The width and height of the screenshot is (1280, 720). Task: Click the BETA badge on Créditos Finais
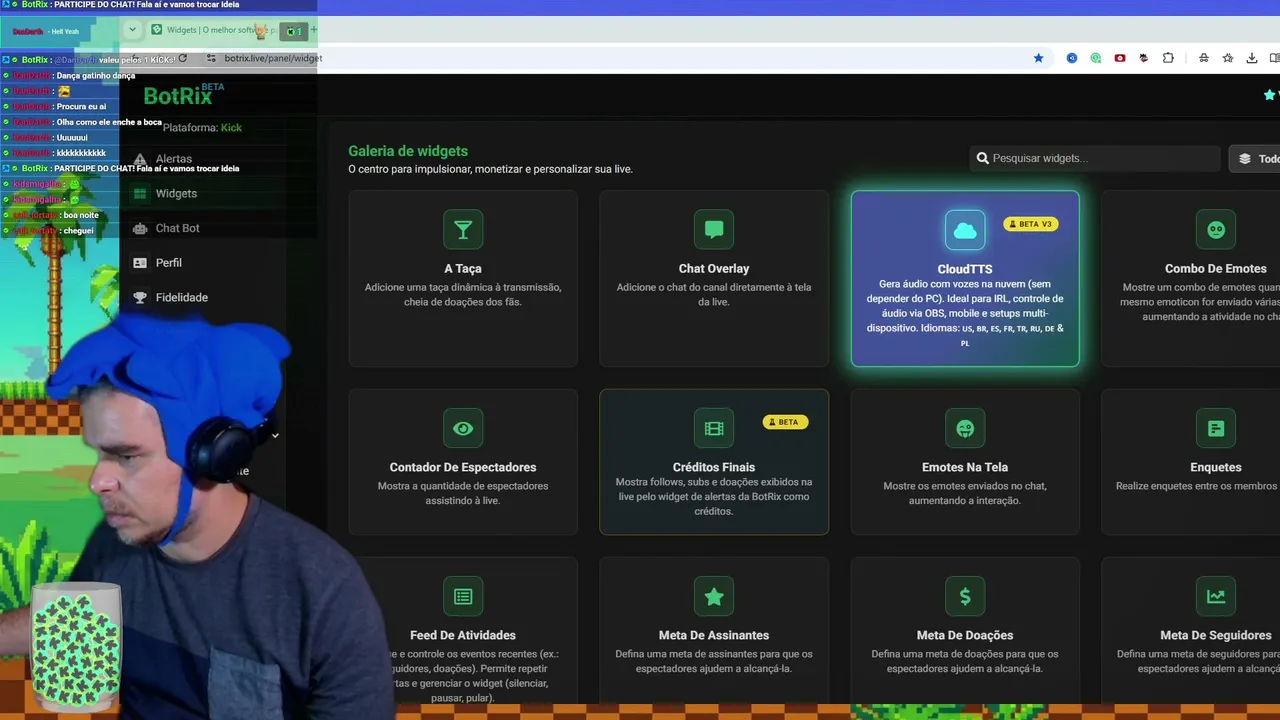pyautogui.click(x=785, y=422)
